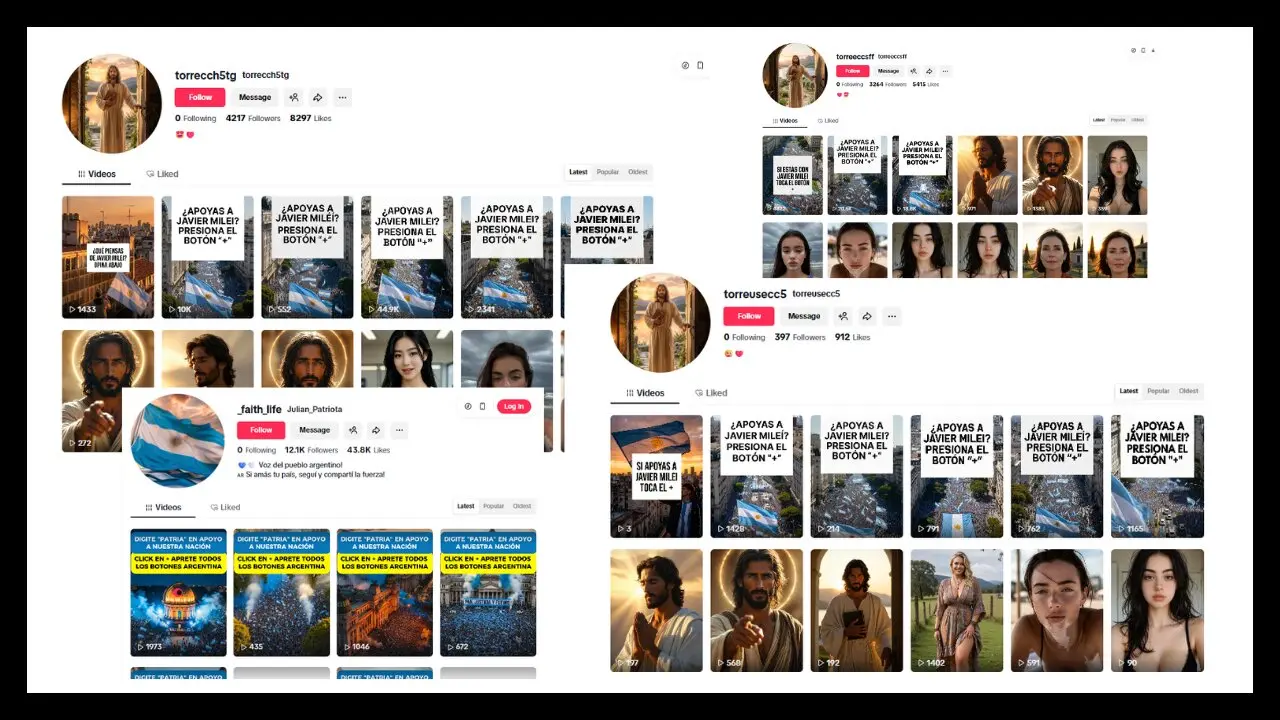Open more options menu on torrecch5tg profile

[342, 97]
